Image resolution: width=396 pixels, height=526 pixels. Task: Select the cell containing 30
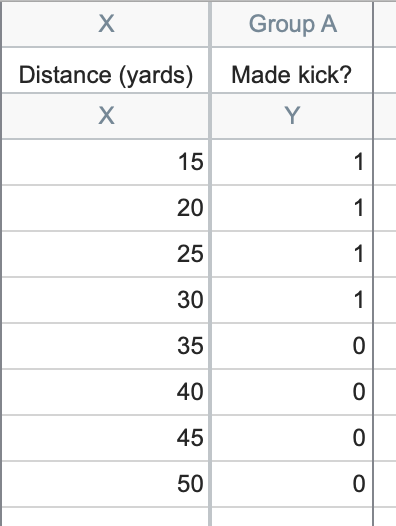(x=105, y=300)
